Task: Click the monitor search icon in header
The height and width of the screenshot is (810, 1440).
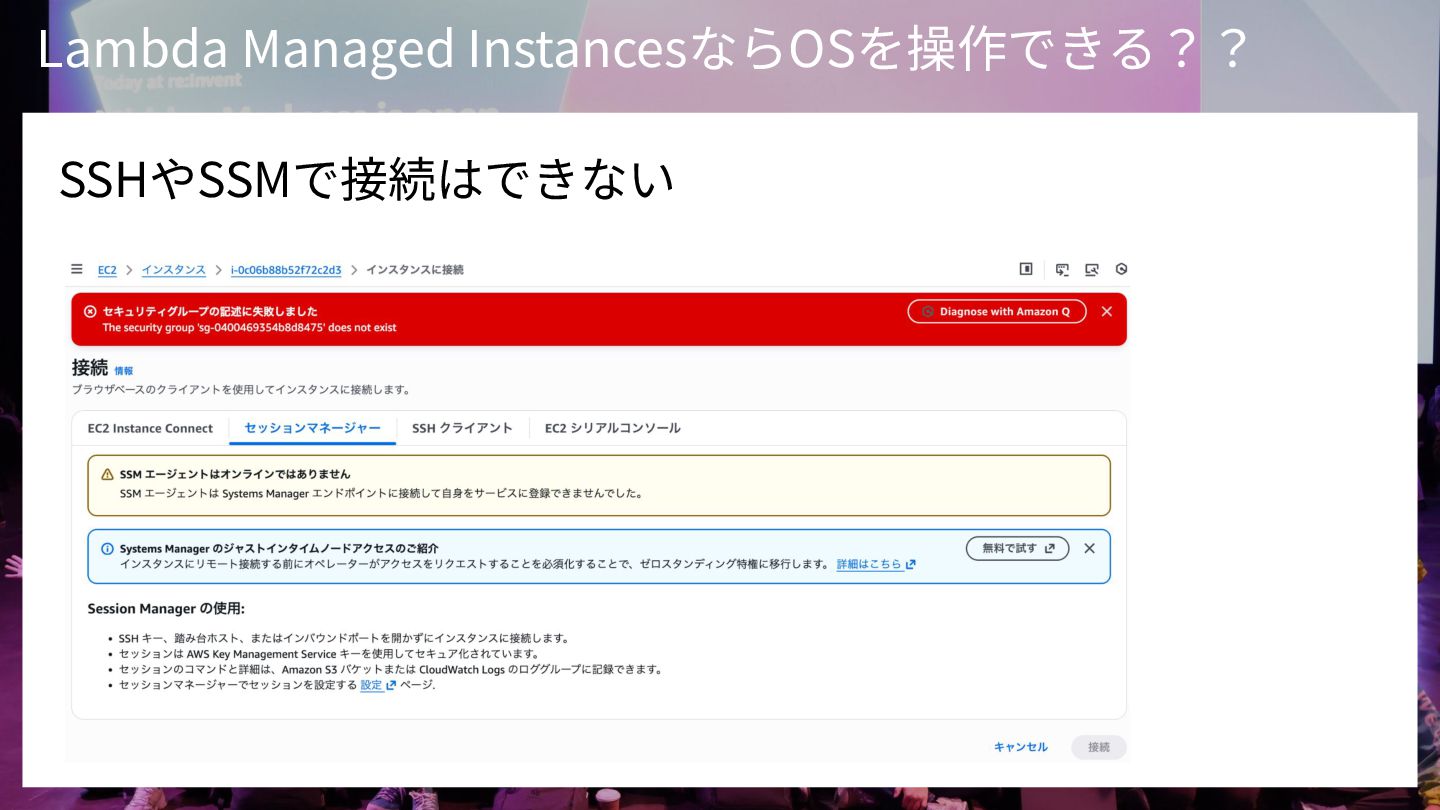Action: click(1092, 269)
